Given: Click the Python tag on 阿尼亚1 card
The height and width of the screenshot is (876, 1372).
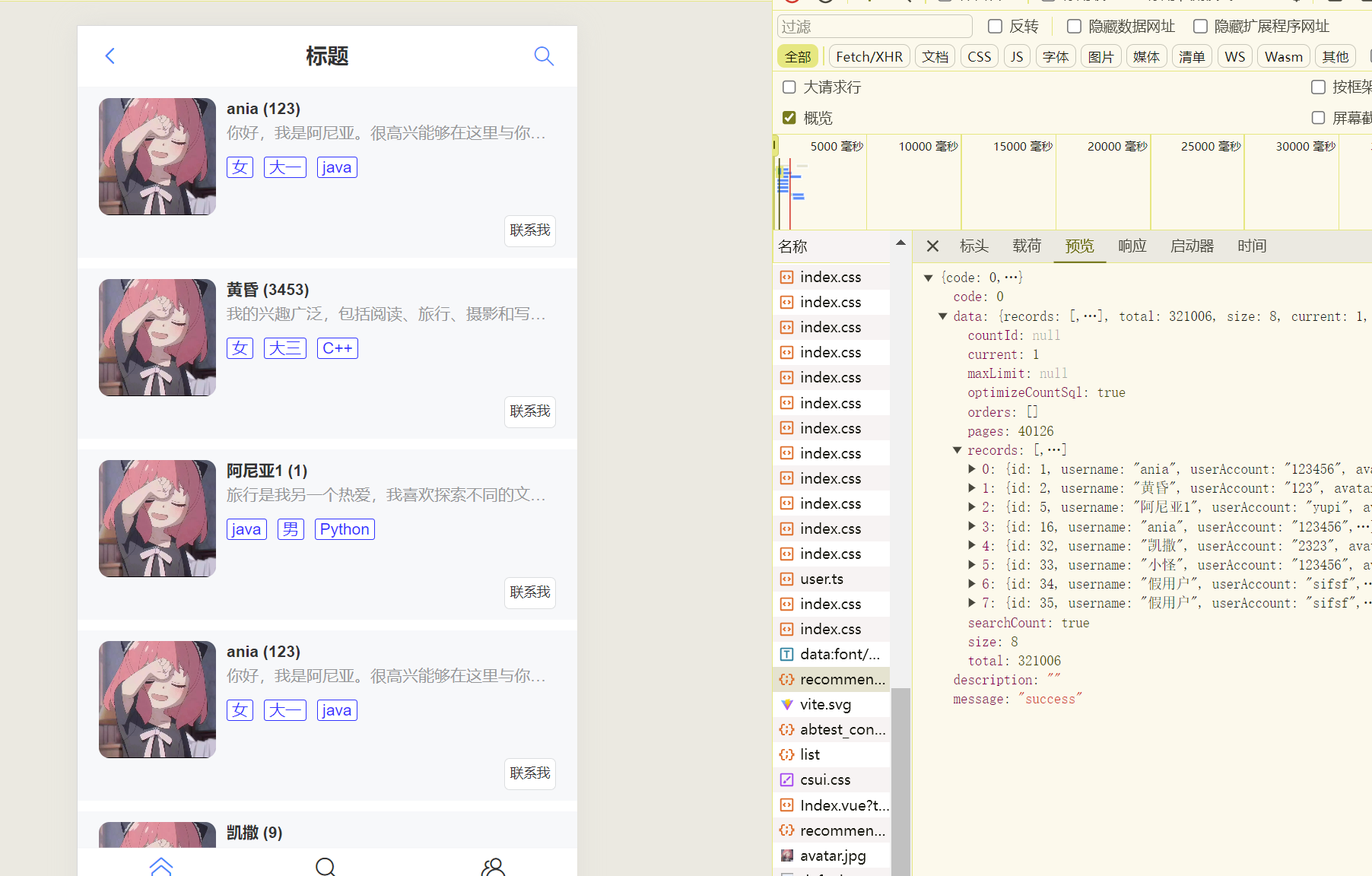Looking at the screenshot, I should (x=345, y=529).
